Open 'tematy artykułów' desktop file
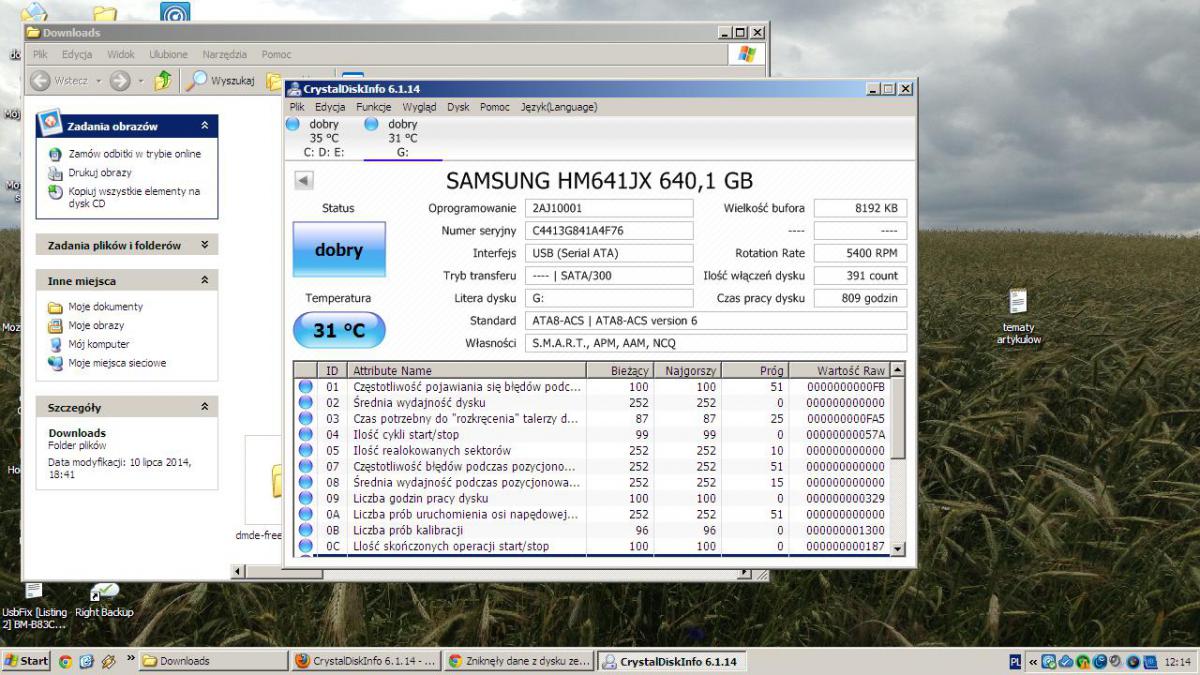This screenshot has width=1200, height=675. 1018,317
